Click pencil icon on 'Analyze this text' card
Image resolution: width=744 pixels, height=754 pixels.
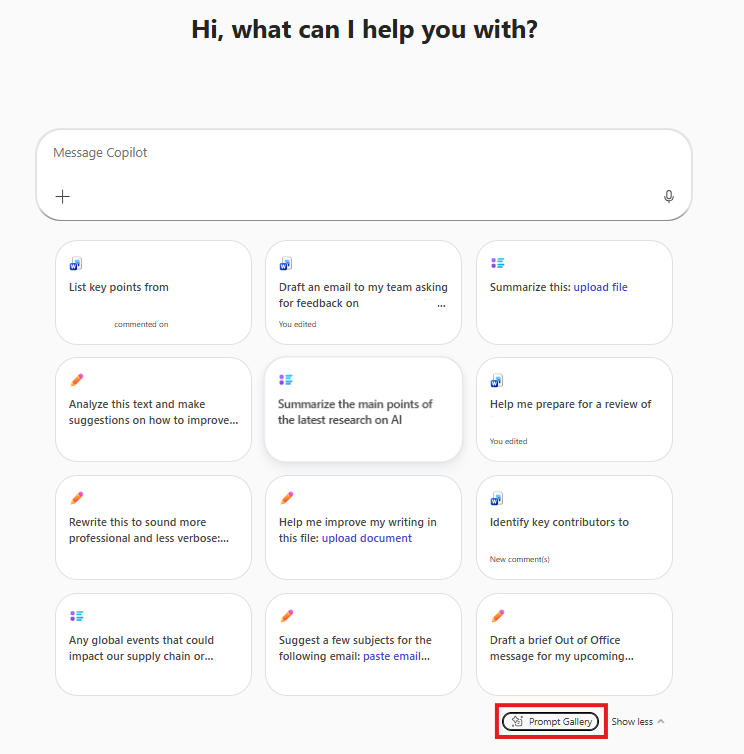(x=76, y=380)
